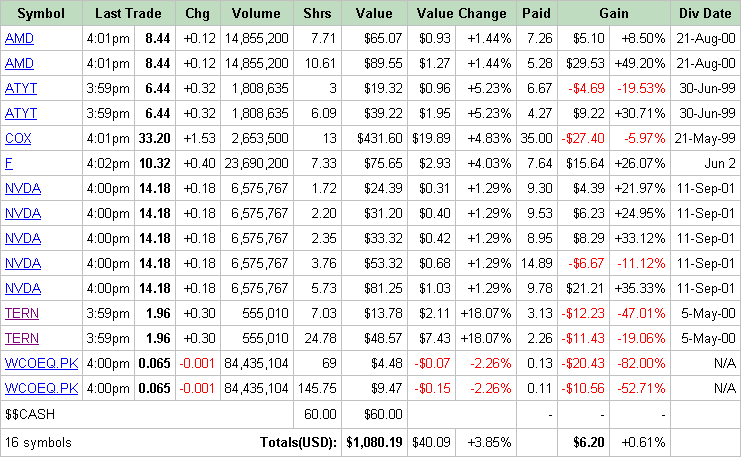Select the 21-May-99 dividend date
Screen dimensions: 741x457
(x=705, y=138)
